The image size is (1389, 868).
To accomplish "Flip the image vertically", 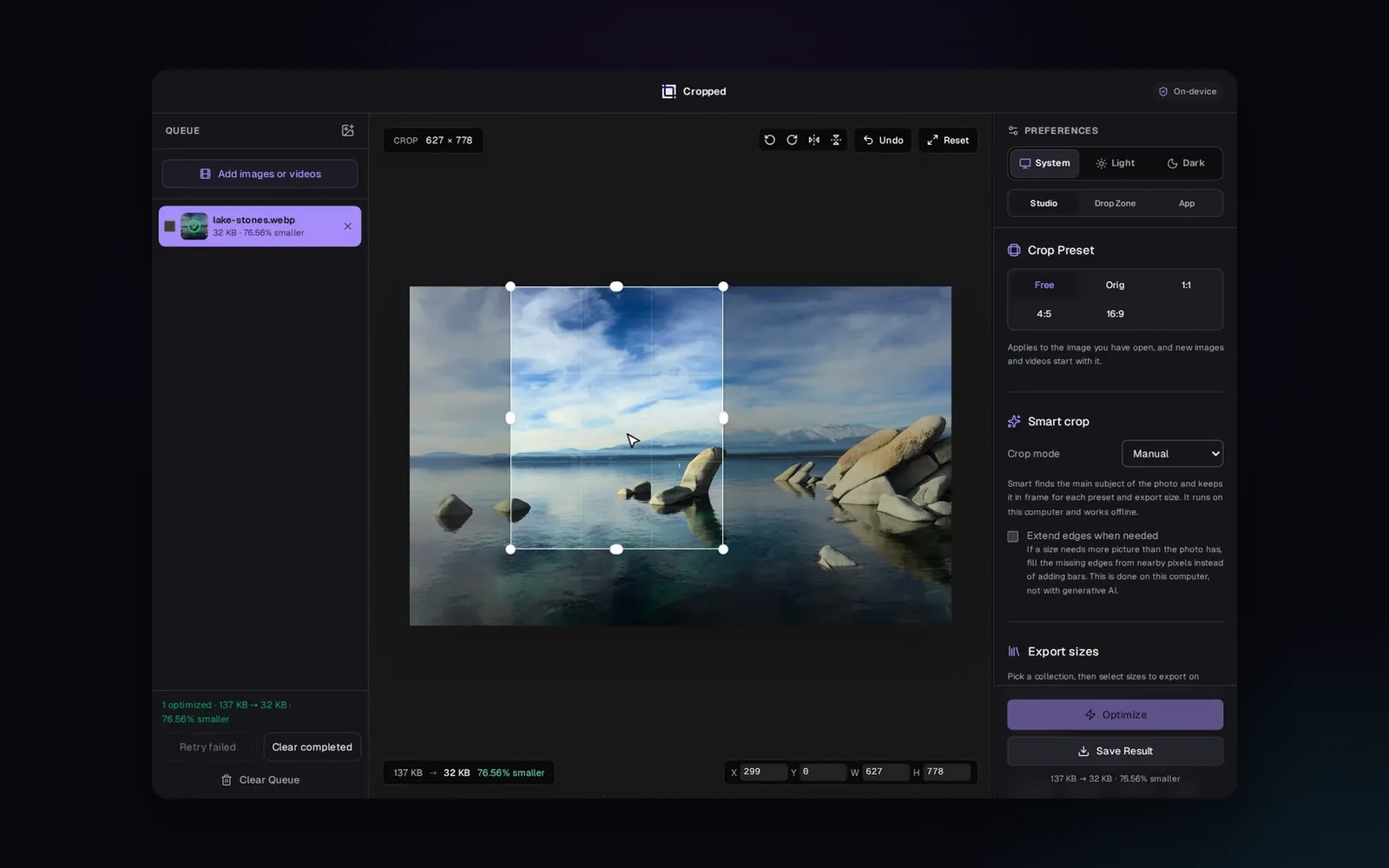I will 836,140.
